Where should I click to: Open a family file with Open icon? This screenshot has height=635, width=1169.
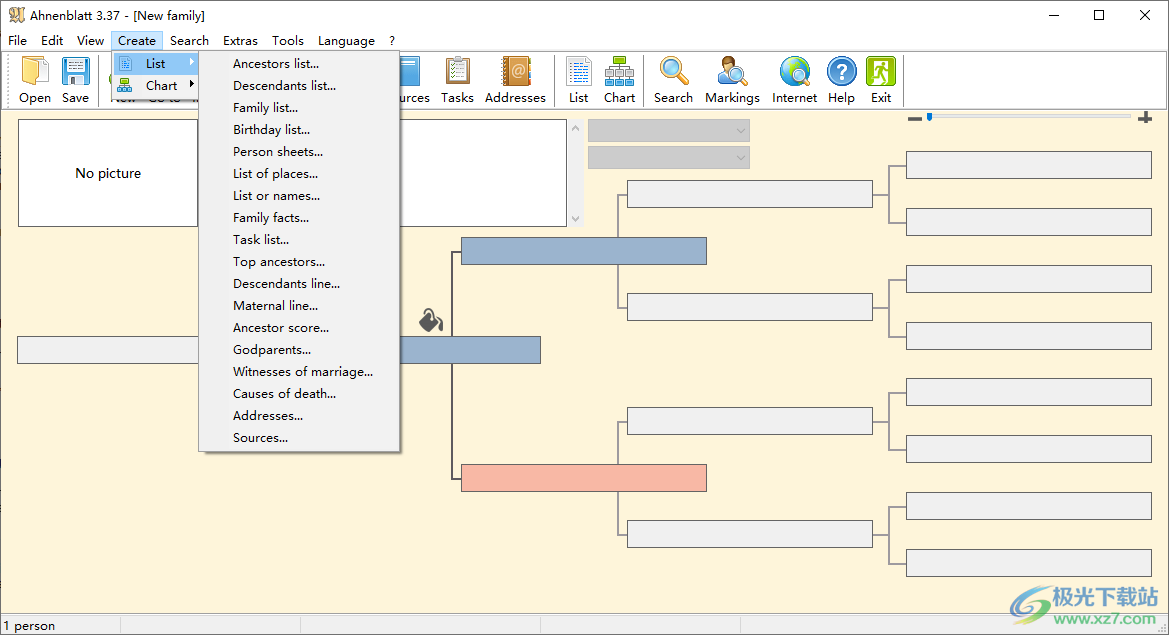35,80
